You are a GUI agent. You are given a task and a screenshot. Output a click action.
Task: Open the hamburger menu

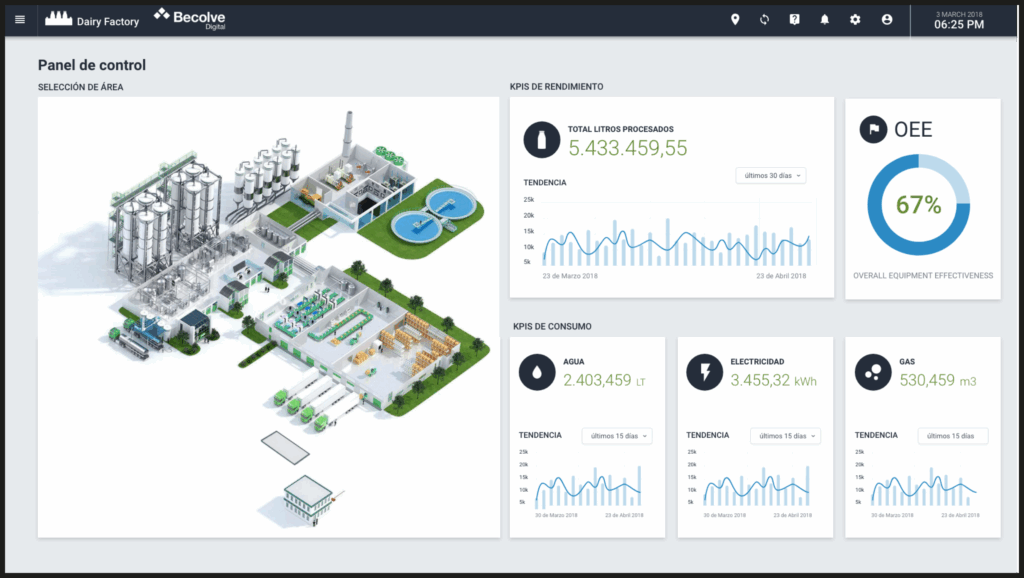[x=20, y=19]
